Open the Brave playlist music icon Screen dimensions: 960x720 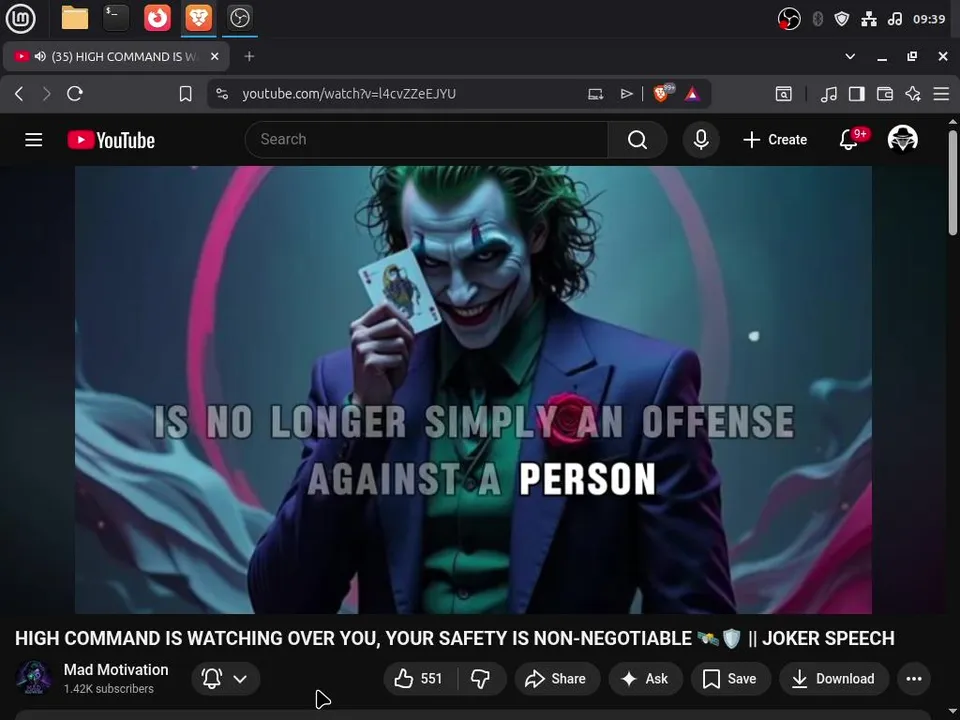click(x=828, y=94)
